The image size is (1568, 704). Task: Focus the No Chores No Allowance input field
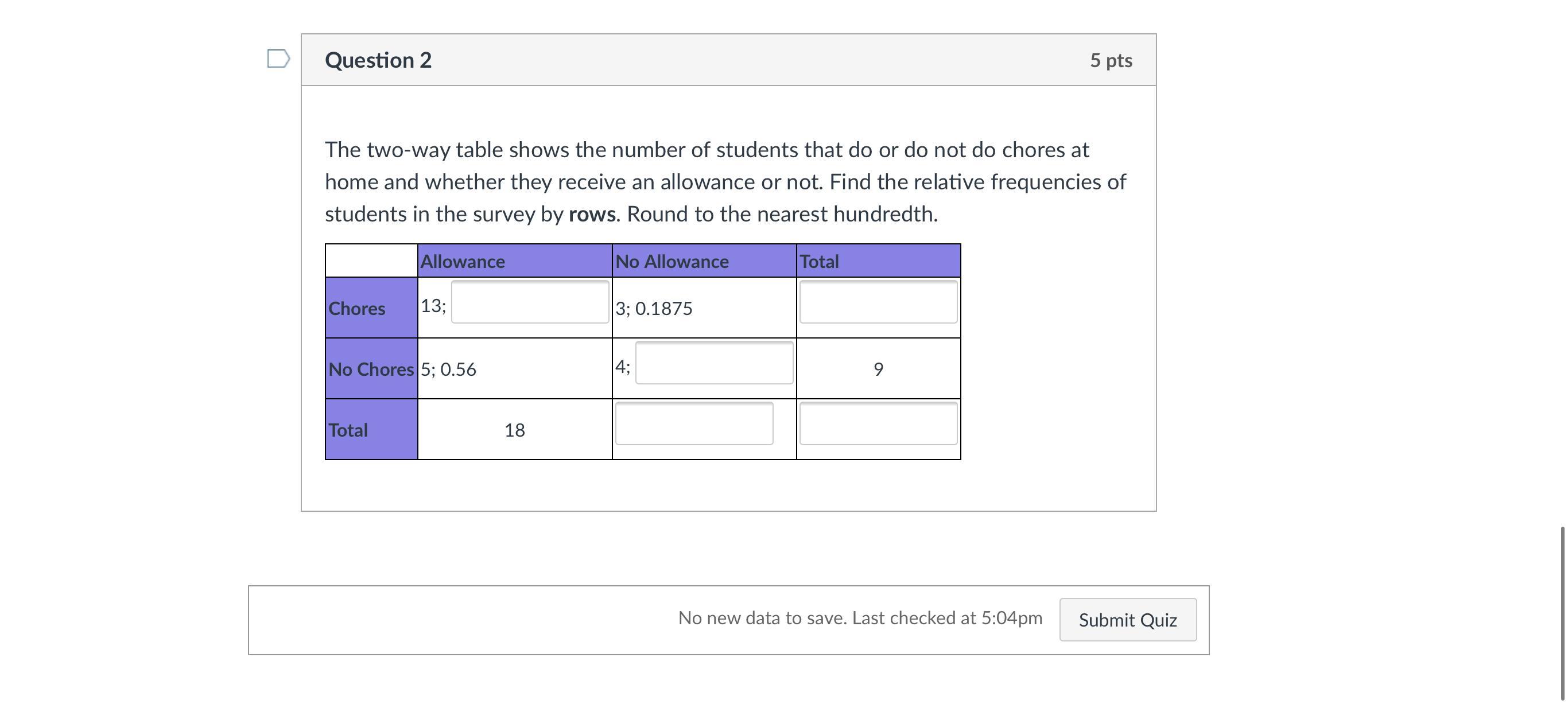(713, 363)
